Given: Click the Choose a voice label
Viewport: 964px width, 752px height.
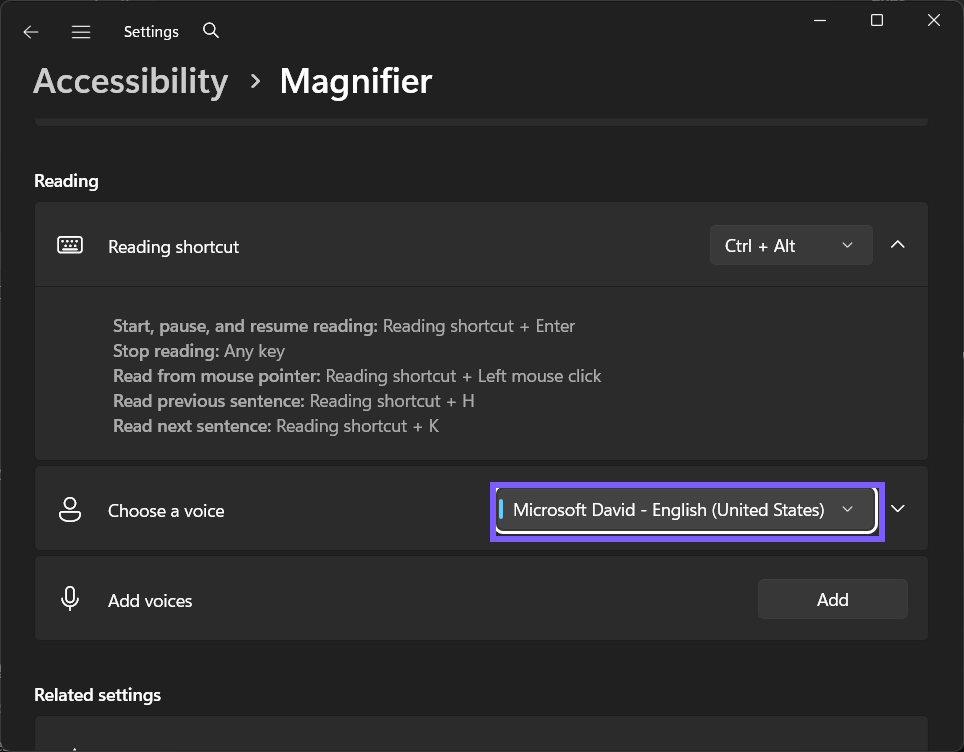Looking at the screenshot, I should pyautogui.click(x=166, y=511).
